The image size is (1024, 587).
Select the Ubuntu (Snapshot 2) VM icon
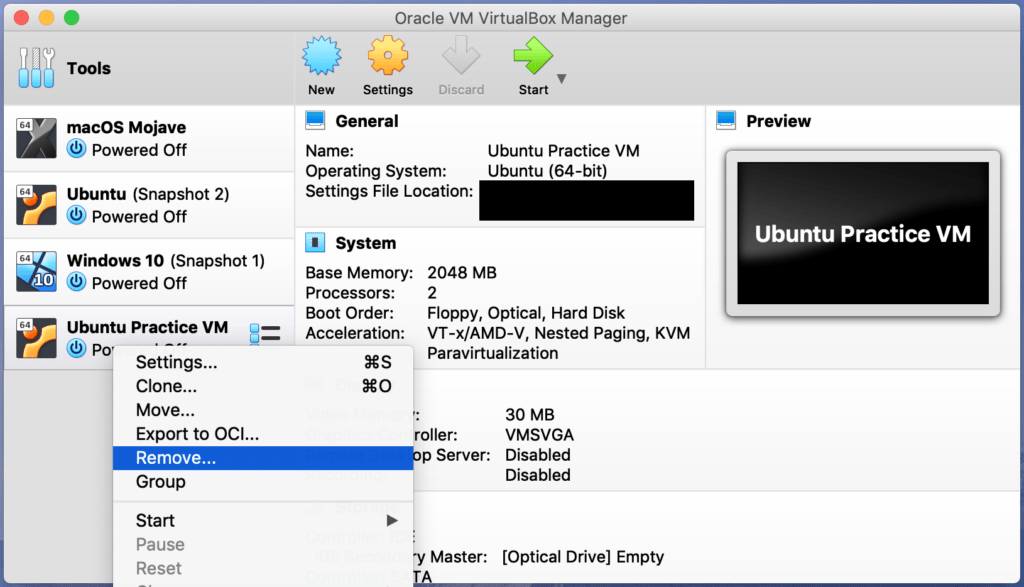[x=37, y=205]
